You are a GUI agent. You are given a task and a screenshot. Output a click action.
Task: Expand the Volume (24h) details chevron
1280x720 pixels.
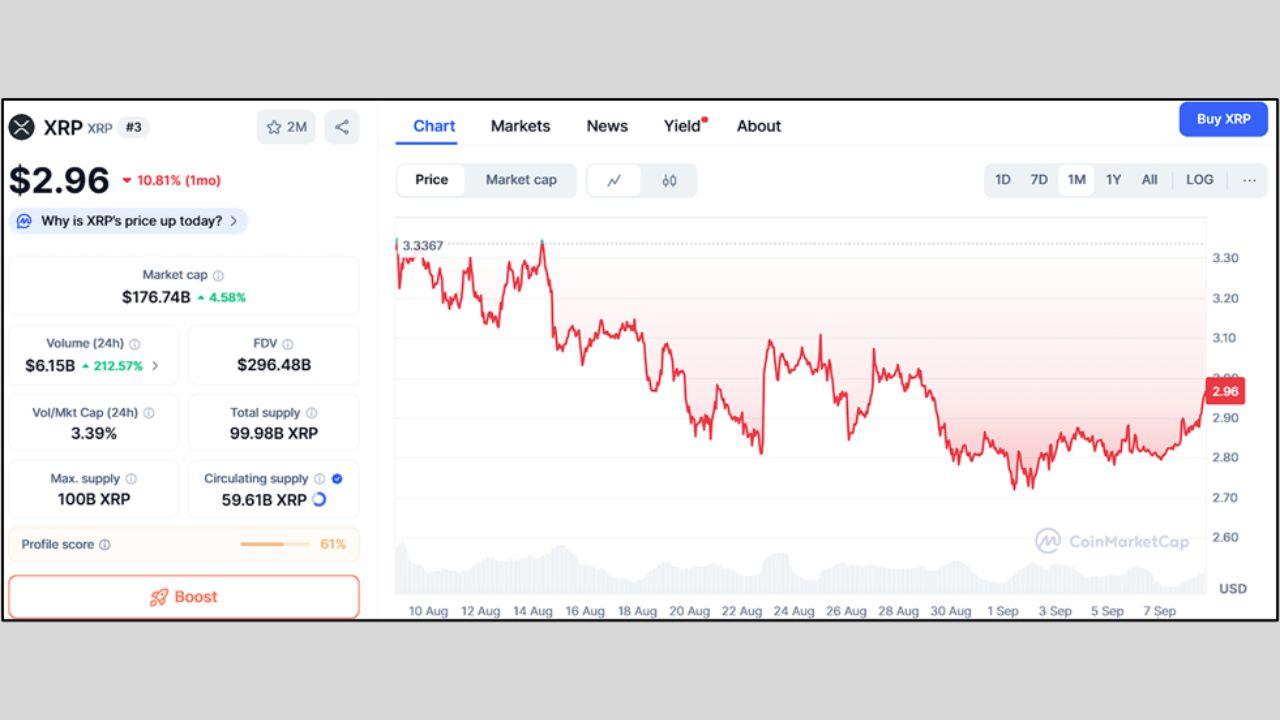point(155,365)
